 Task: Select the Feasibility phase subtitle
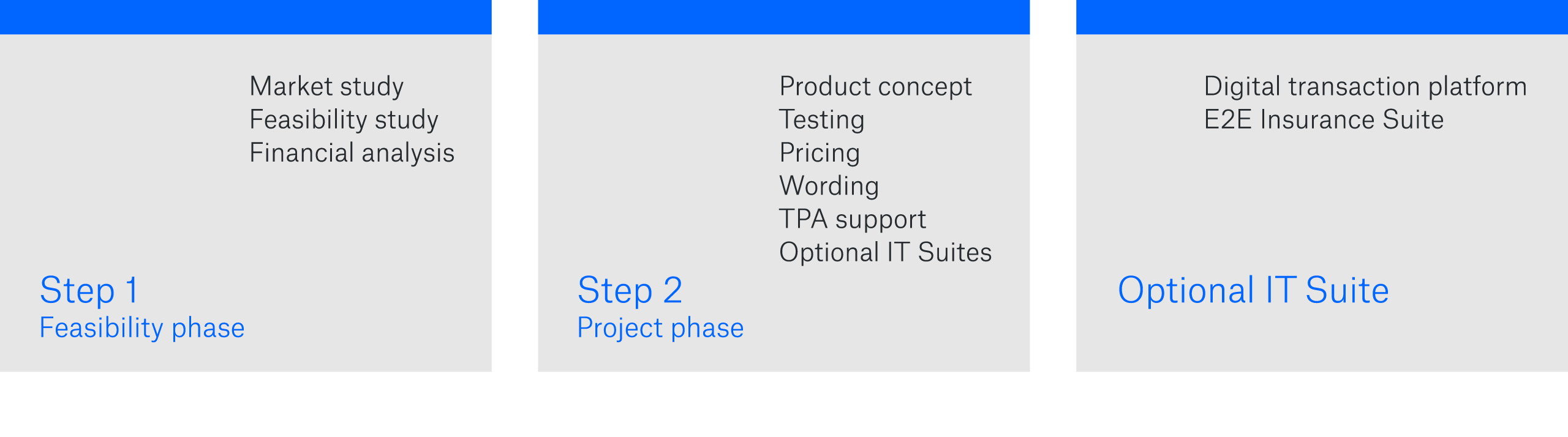click(142, 328)
